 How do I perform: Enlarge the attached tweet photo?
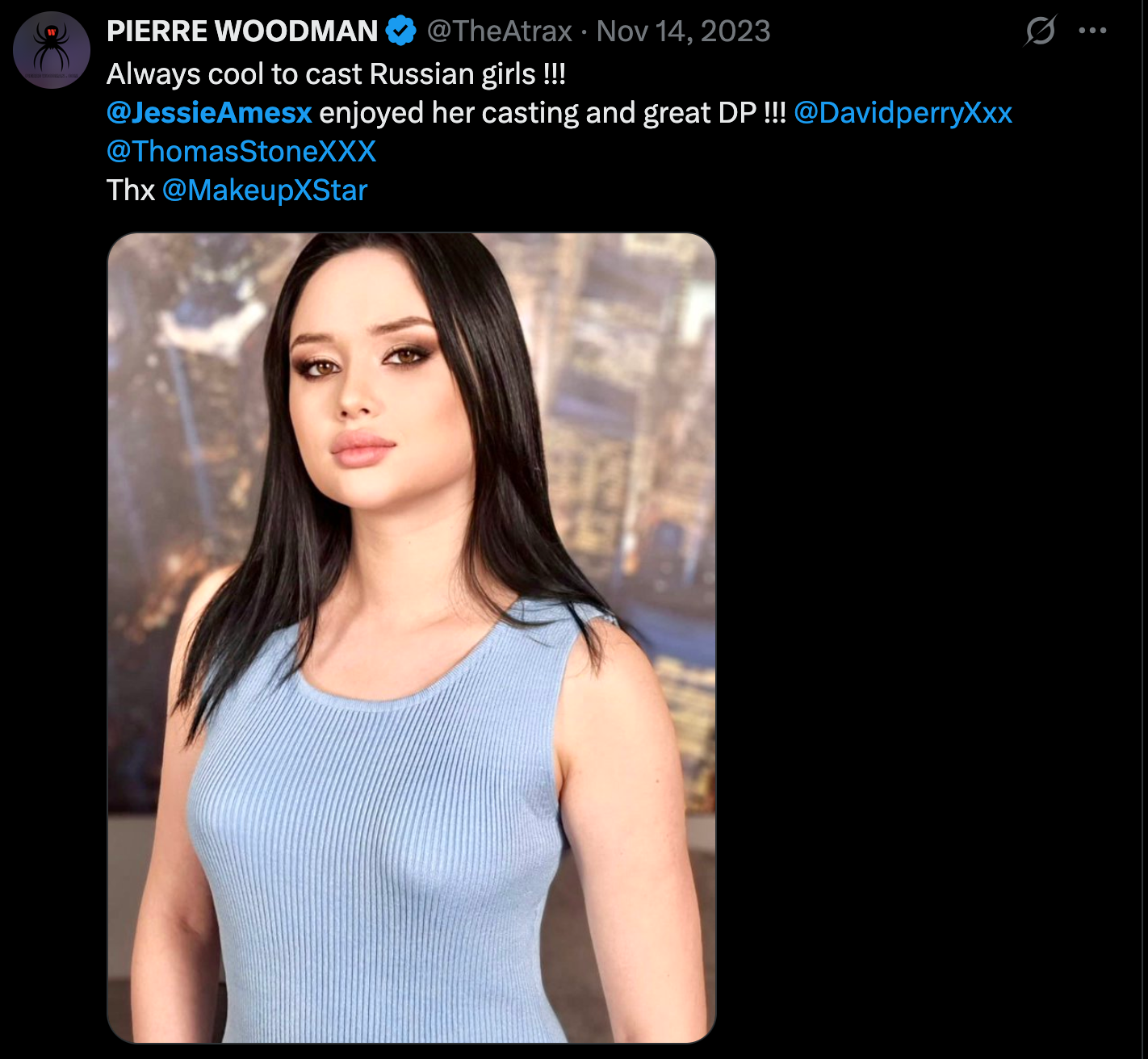(x=412, y=638)
